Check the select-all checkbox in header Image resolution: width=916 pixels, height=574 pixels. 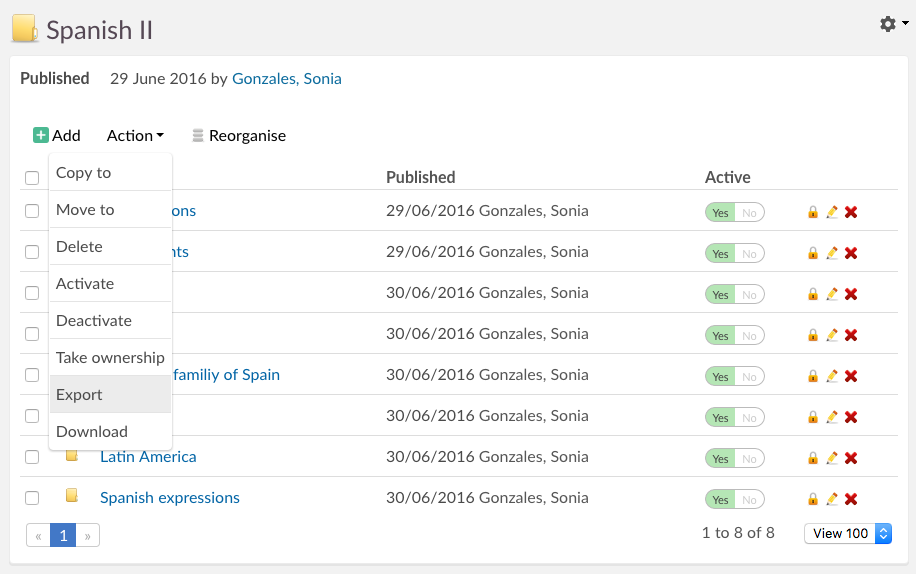[32, 178]
